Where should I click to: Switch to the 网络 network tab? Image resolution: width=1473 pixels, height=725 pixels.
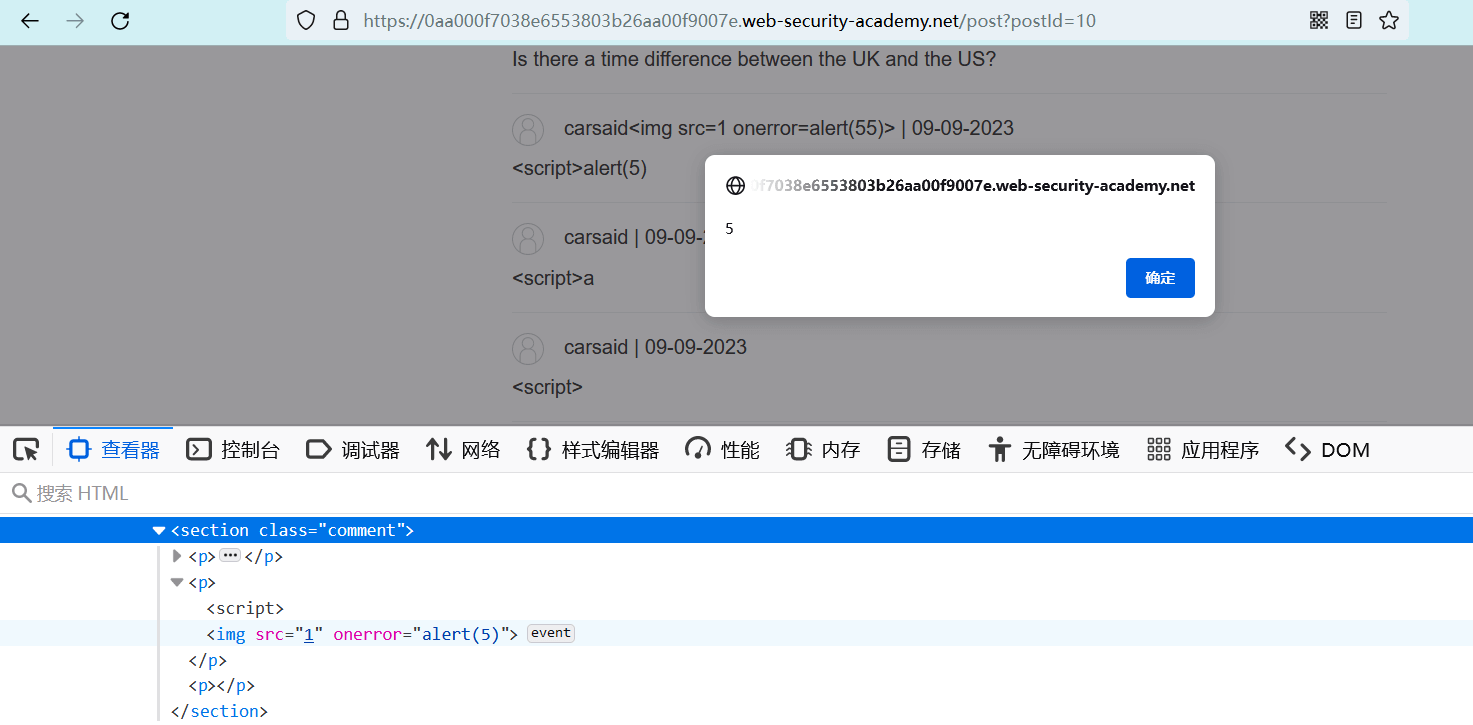(463, 450)
